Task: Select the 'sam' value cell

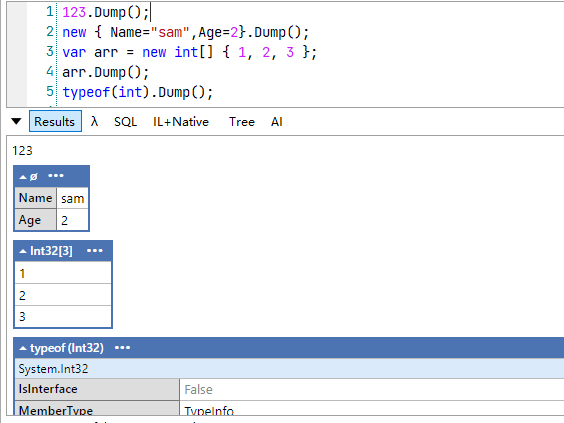Action: point(72,198)
